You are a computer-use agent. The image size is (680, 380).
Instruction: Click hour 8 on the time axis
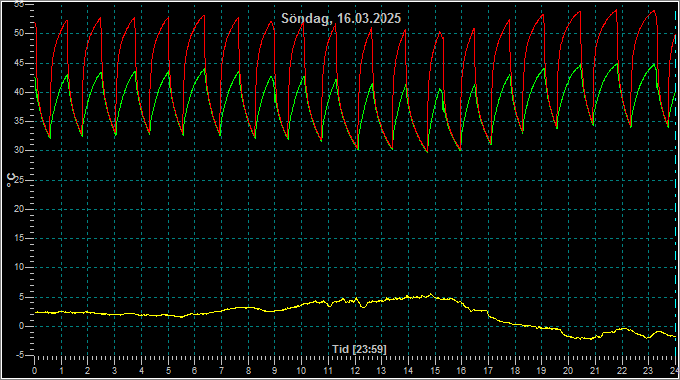(x=248, y=371)
